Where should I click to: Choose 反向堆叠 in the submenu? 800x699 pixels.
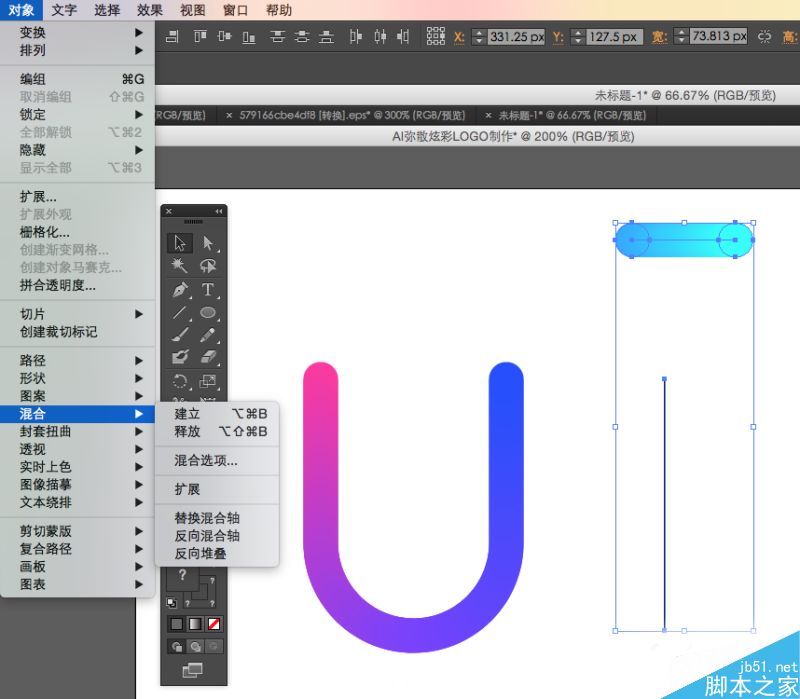217,554
